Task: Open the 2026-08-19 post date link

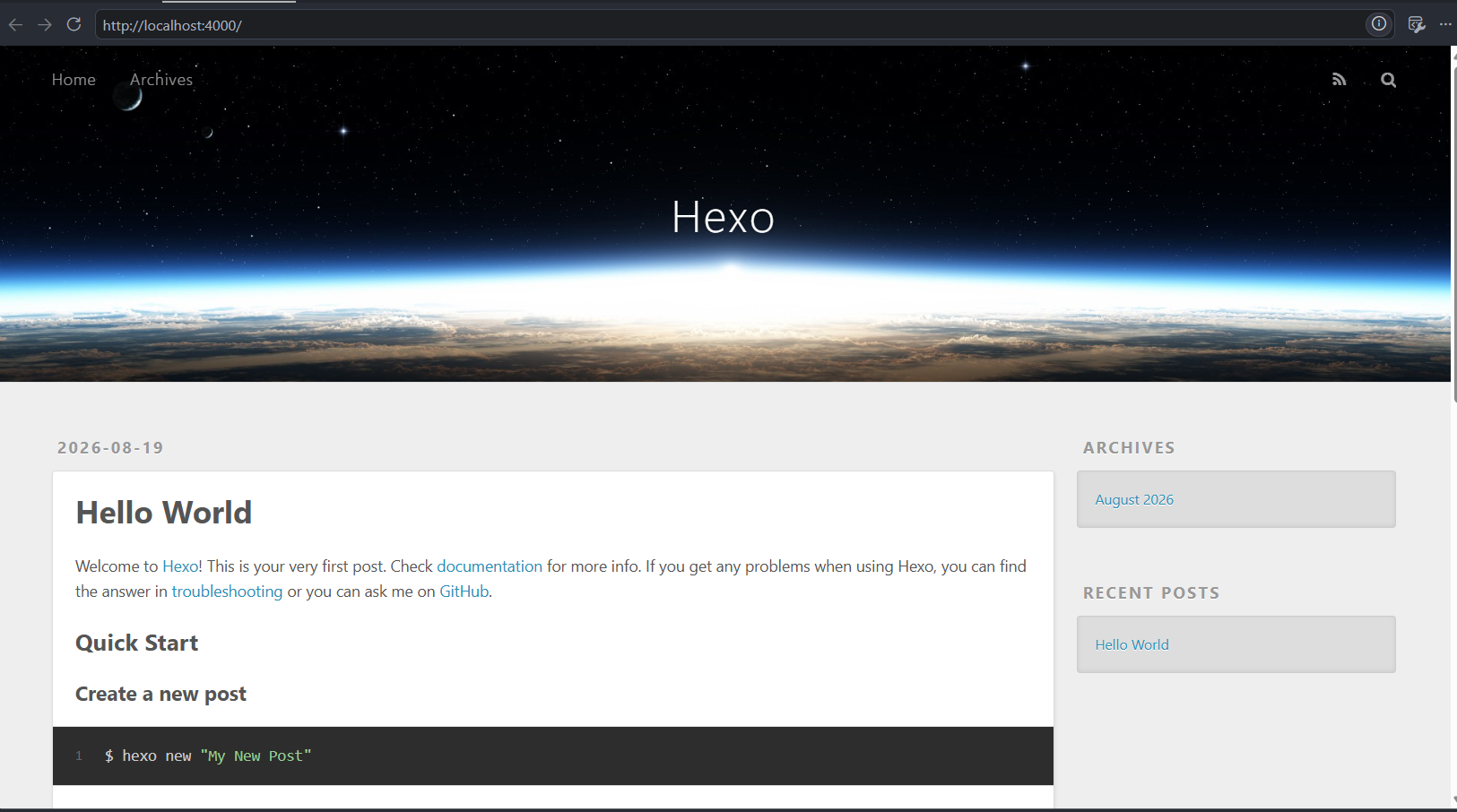Action: tap(110, 448)
